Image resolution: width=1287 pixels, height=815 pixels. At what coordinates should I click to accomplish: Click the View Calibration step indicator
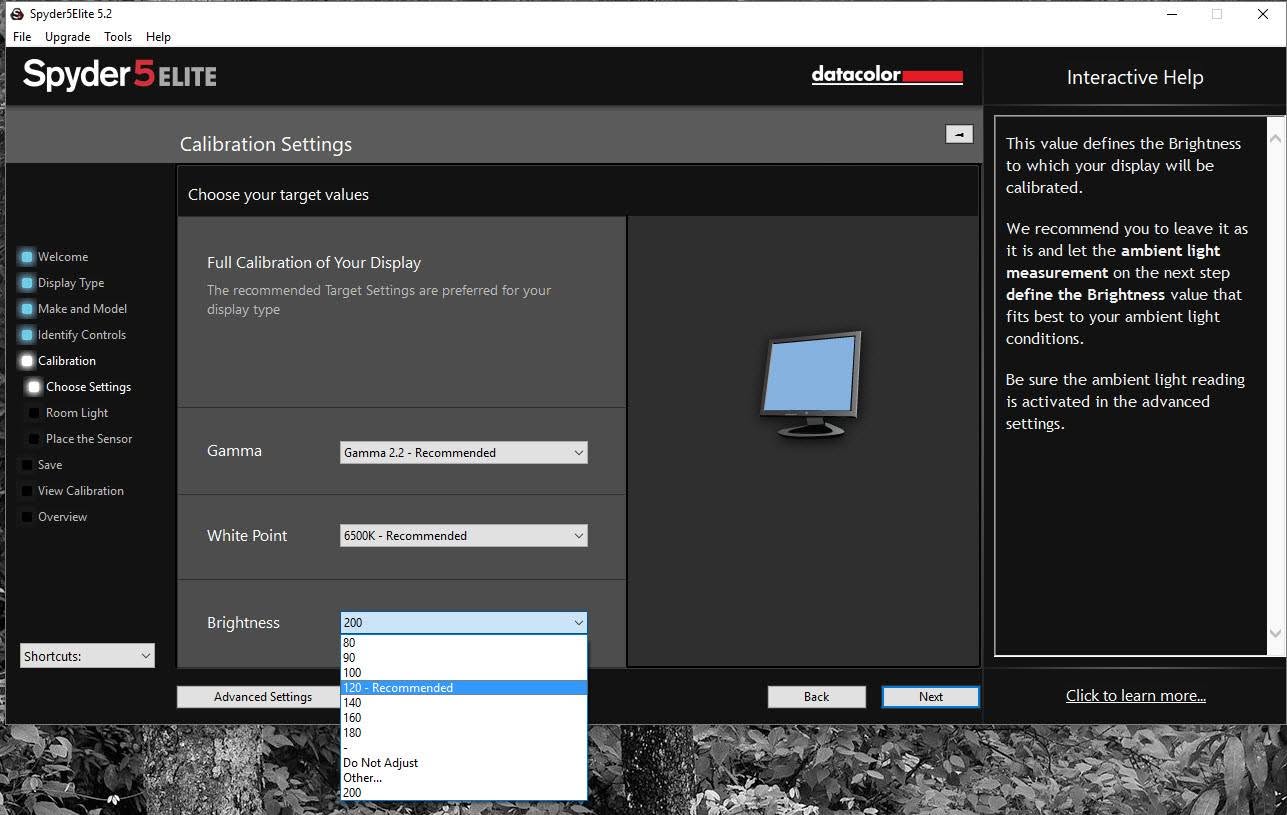[x=27, y=491]
